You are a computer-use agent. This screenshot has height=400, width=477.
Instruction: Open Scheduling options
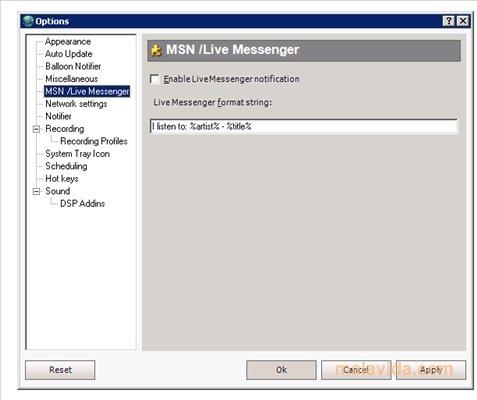[66, 166]
